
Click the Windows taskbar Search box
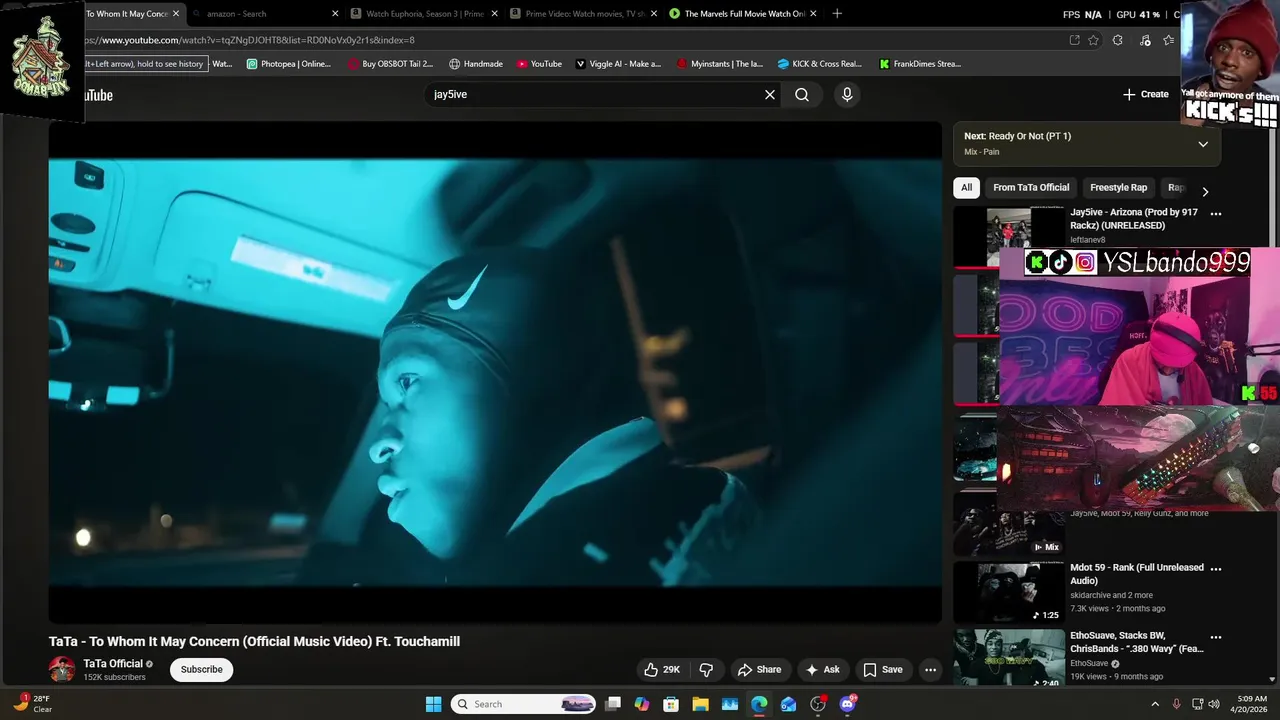click(x=523, y=704)
